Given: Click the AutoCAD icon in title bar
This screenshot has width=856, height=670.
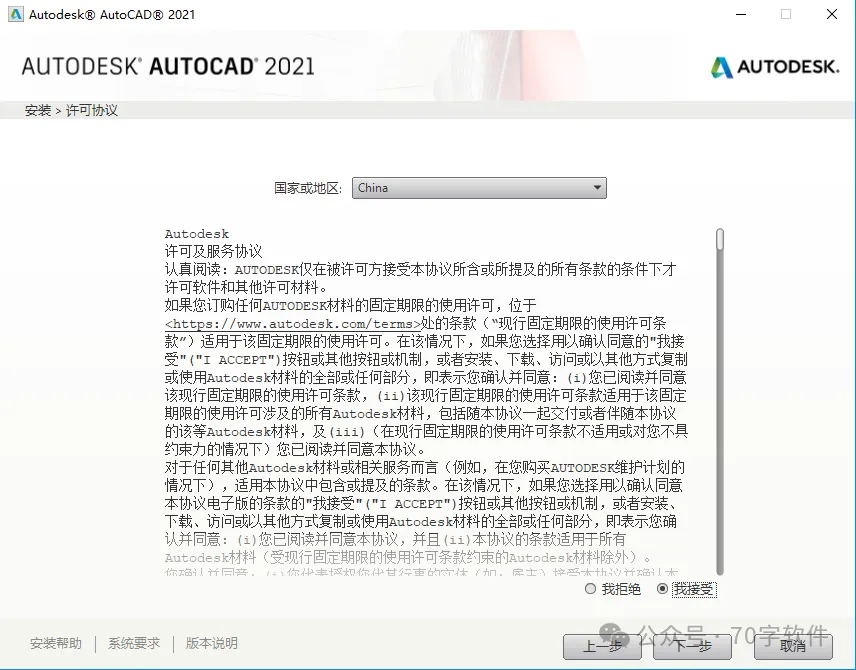Looking at the screenshot, I should (x=16, y=14).
